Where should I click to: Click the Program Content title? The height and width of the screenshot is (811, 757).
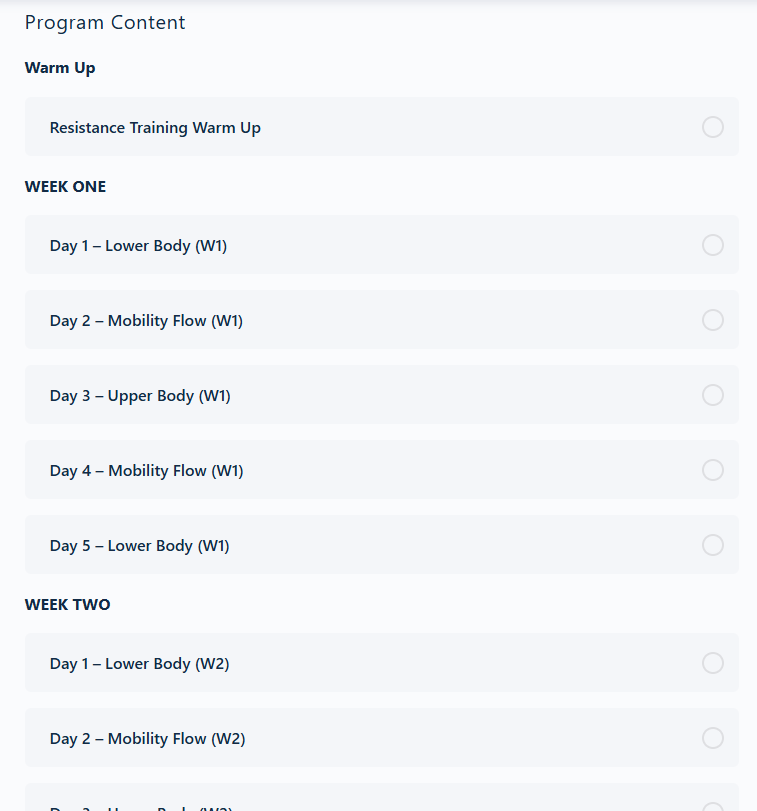105,23
